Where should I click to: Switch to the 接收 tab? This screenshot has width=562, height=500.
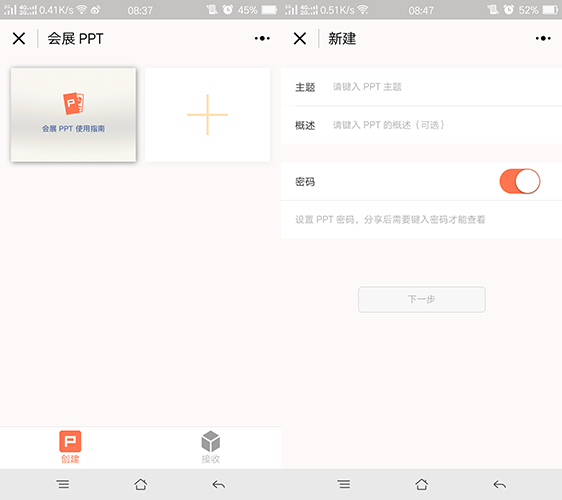click(x=211, y=447)
